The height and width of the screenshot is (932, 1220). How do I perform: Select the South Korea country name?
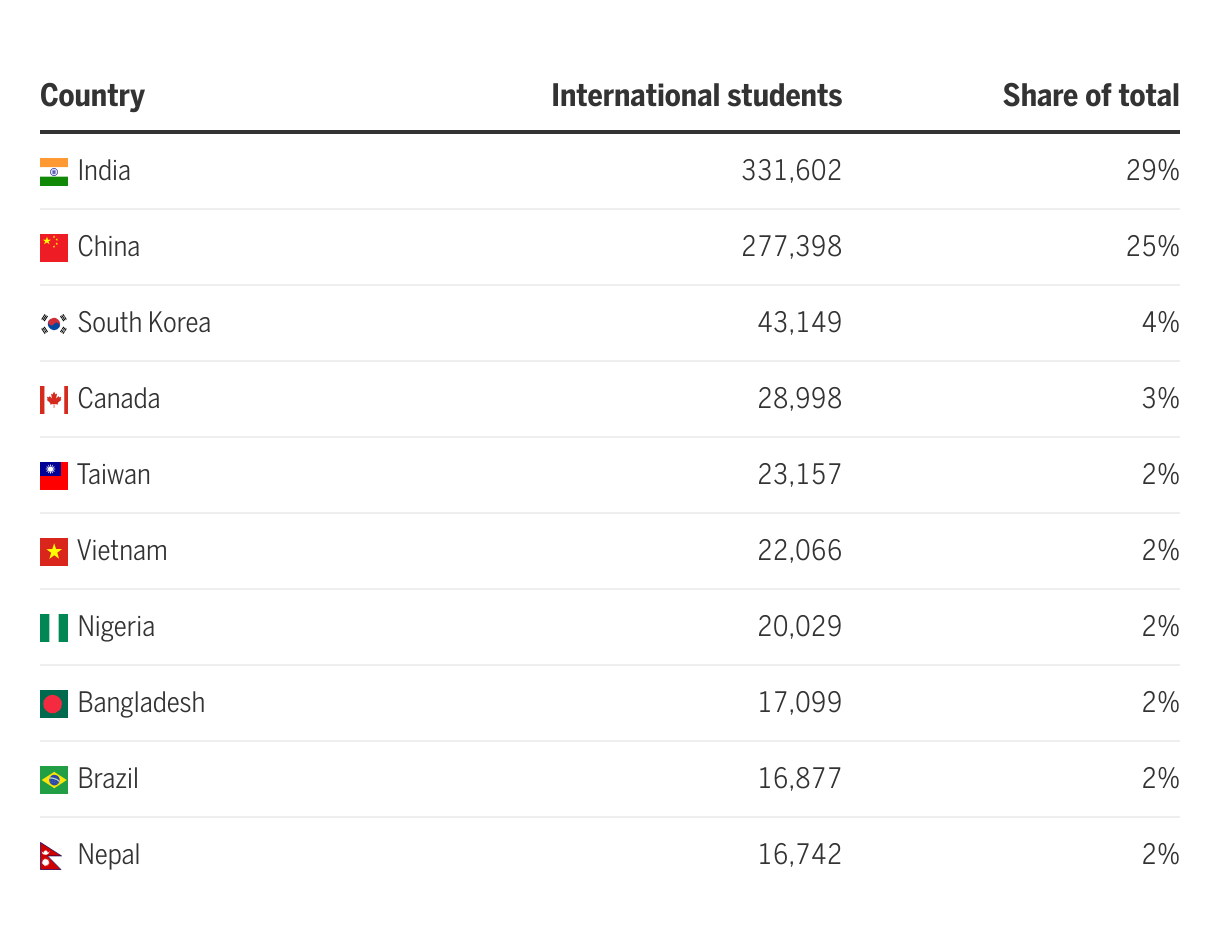pos(144,323)
